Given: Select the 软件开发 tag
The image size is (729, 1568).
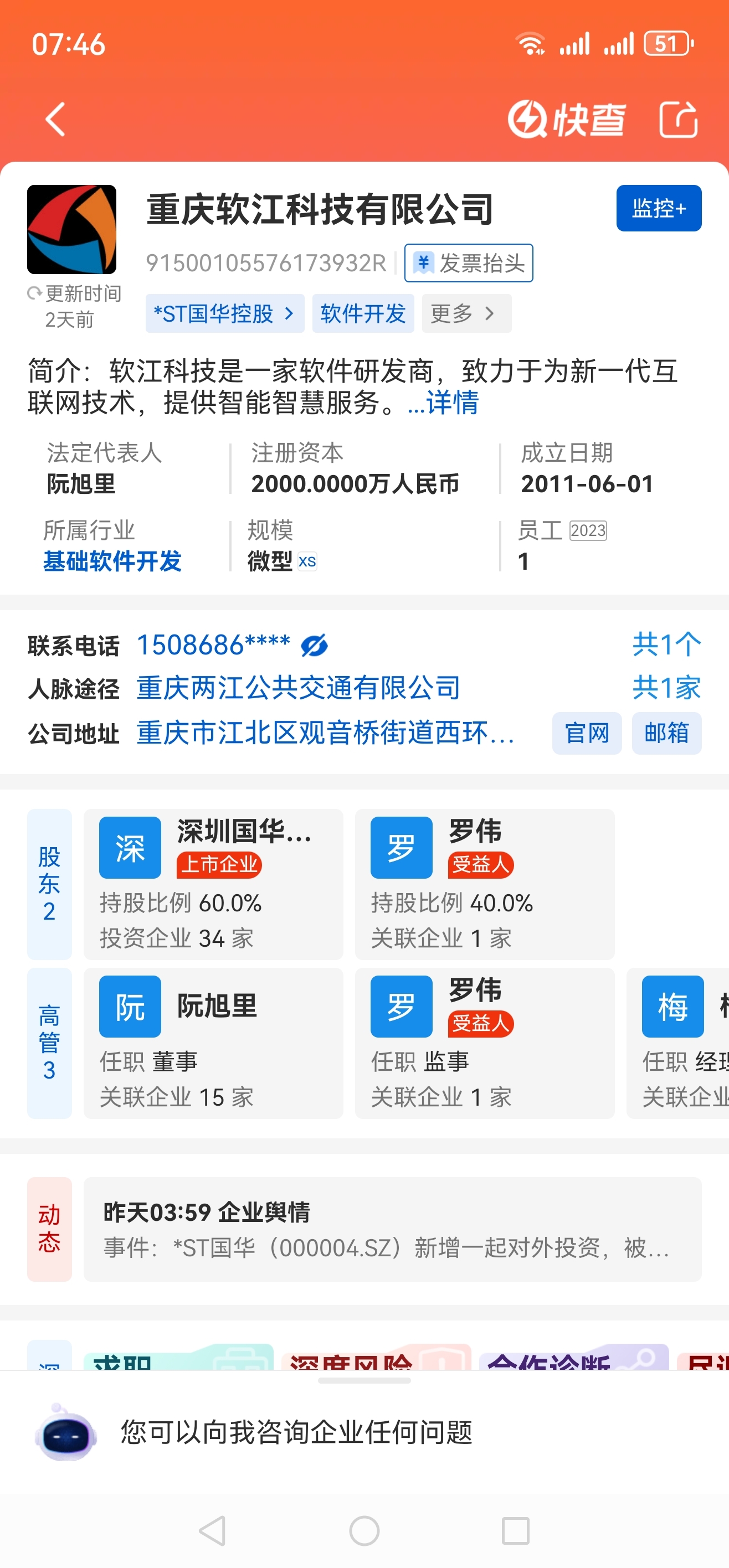Looking at the screenshot, I should [x=363, y=313].
